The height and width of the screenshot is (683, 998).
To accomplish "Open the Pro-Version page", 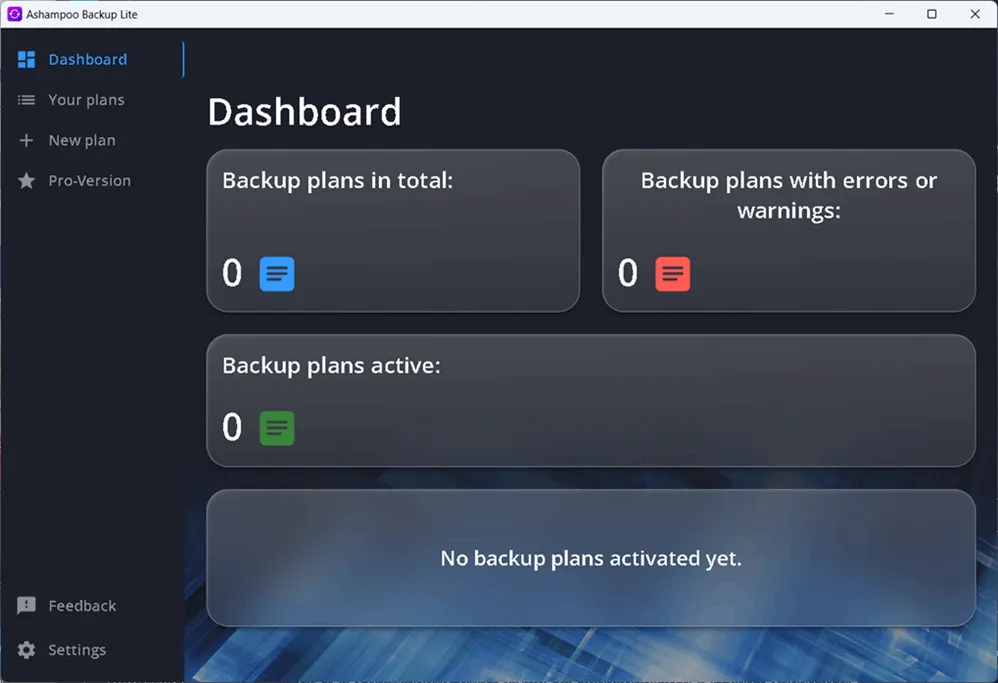I will [89, 181].
